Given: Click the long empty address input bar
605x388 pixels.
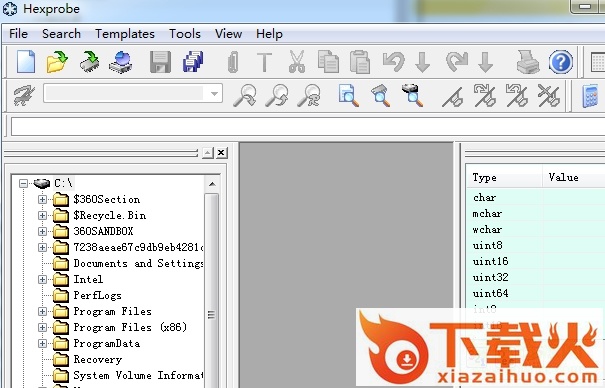Looking at the screenshot, I should click(308, 127).
